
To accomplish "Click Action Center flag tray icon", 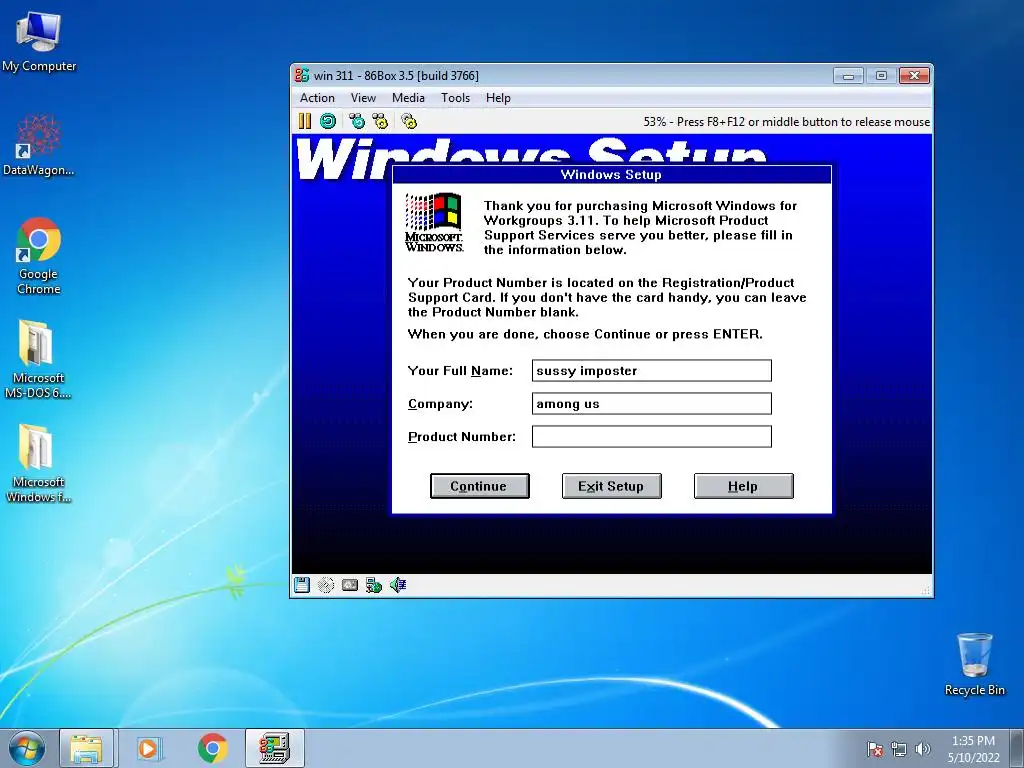I will pyautogui.click(x=875, y=749).
